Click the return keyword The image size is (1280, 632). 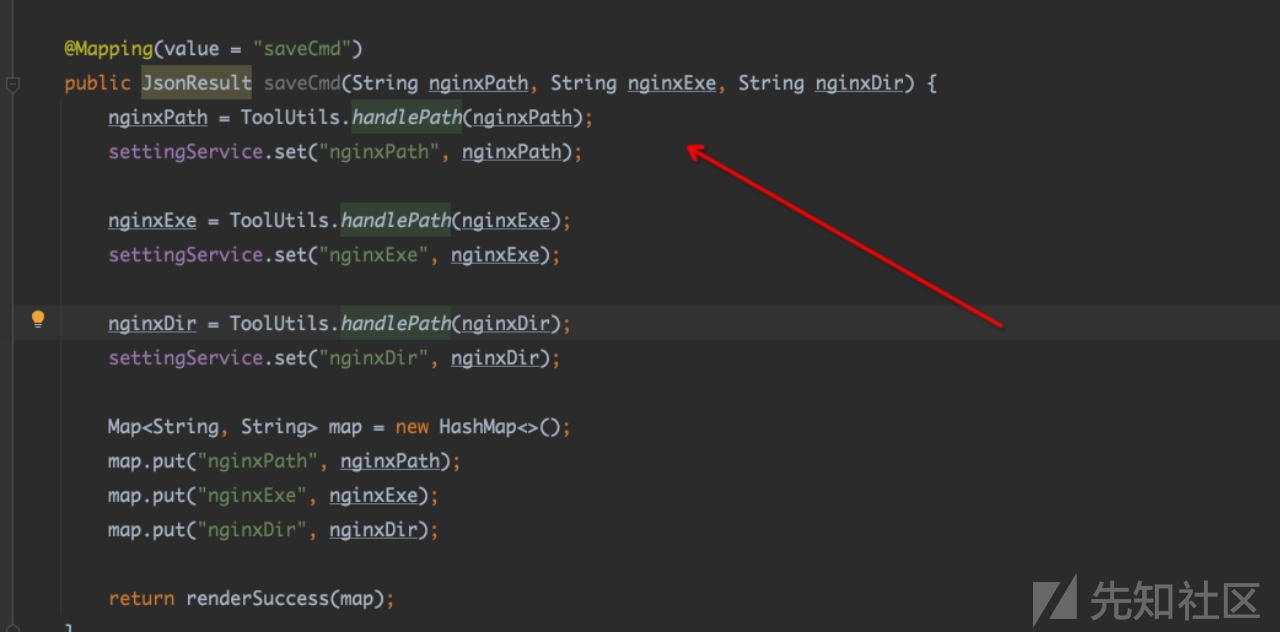[x=141, y=598]
